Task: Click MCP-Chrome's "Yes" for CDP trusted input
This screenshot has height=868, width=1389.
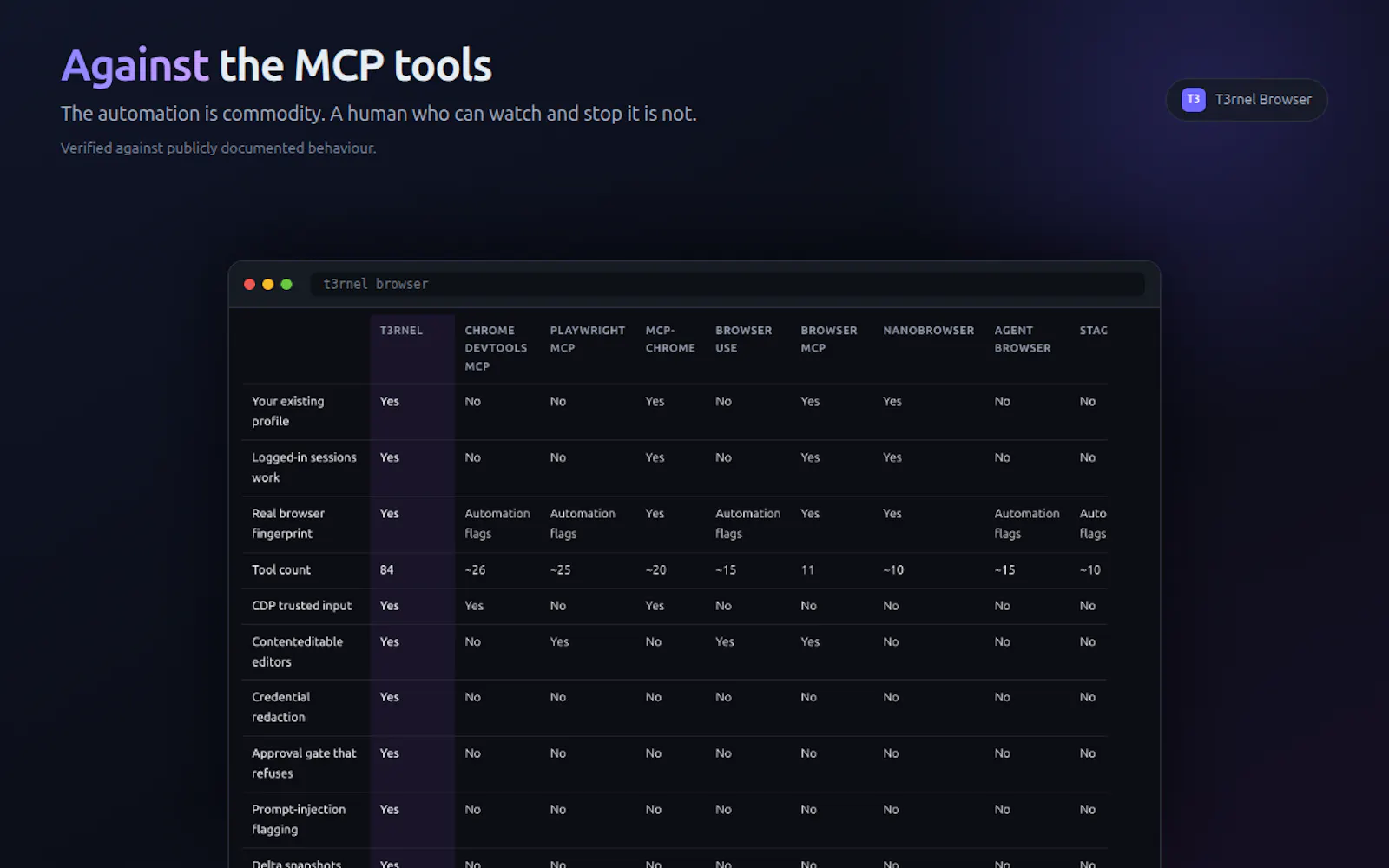Action: (x=655, y=606)
